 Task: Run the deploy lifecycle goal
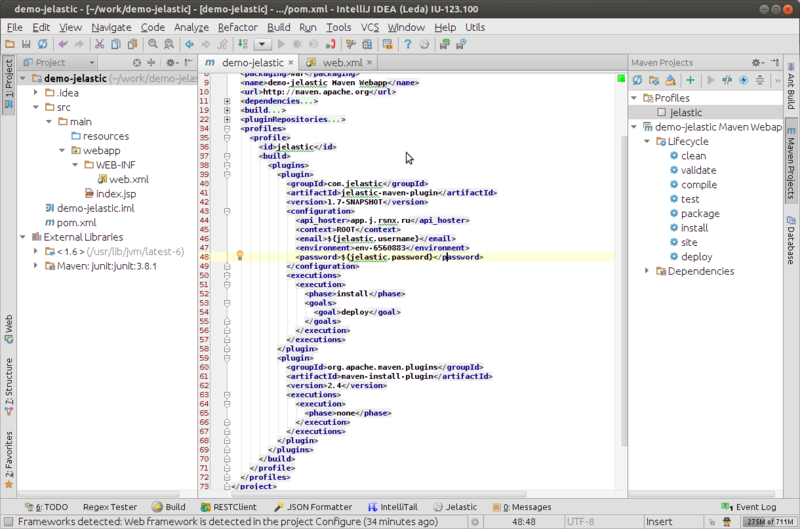click(696, 257)
